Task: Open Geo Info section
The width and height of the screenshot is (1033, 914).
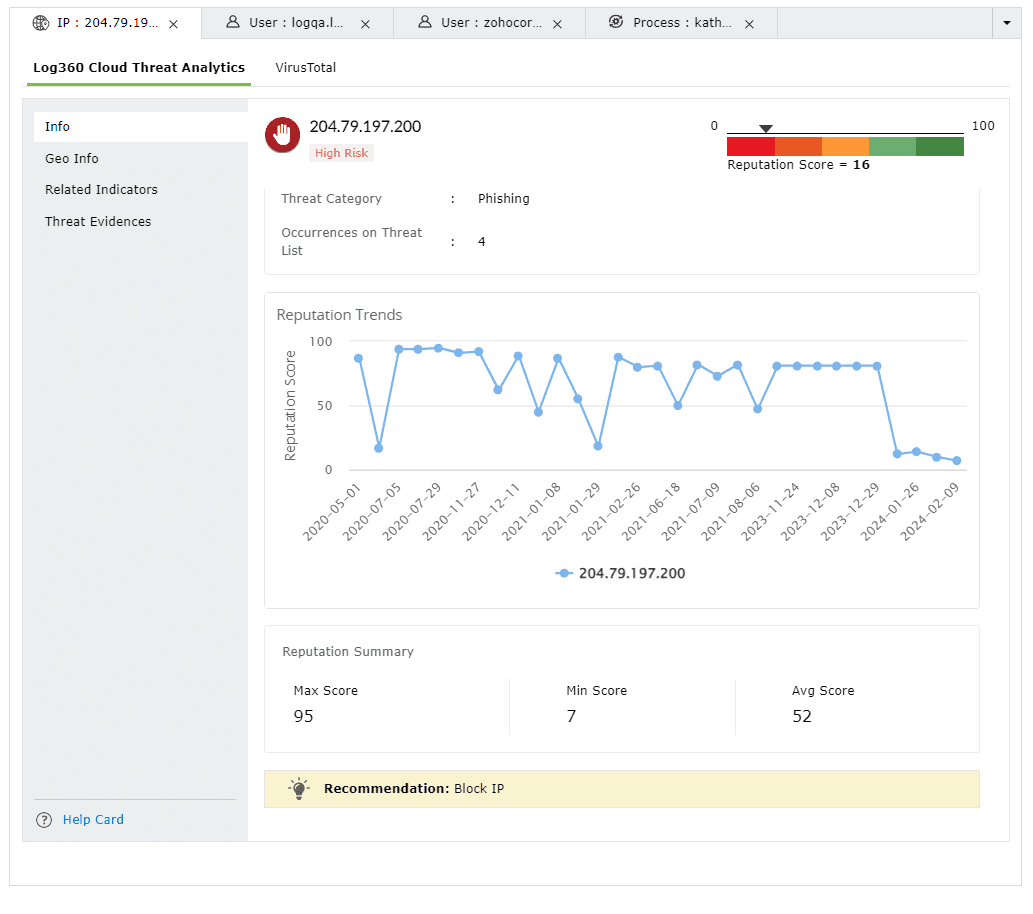Action: pyautogui.click(x=72, y=159)
